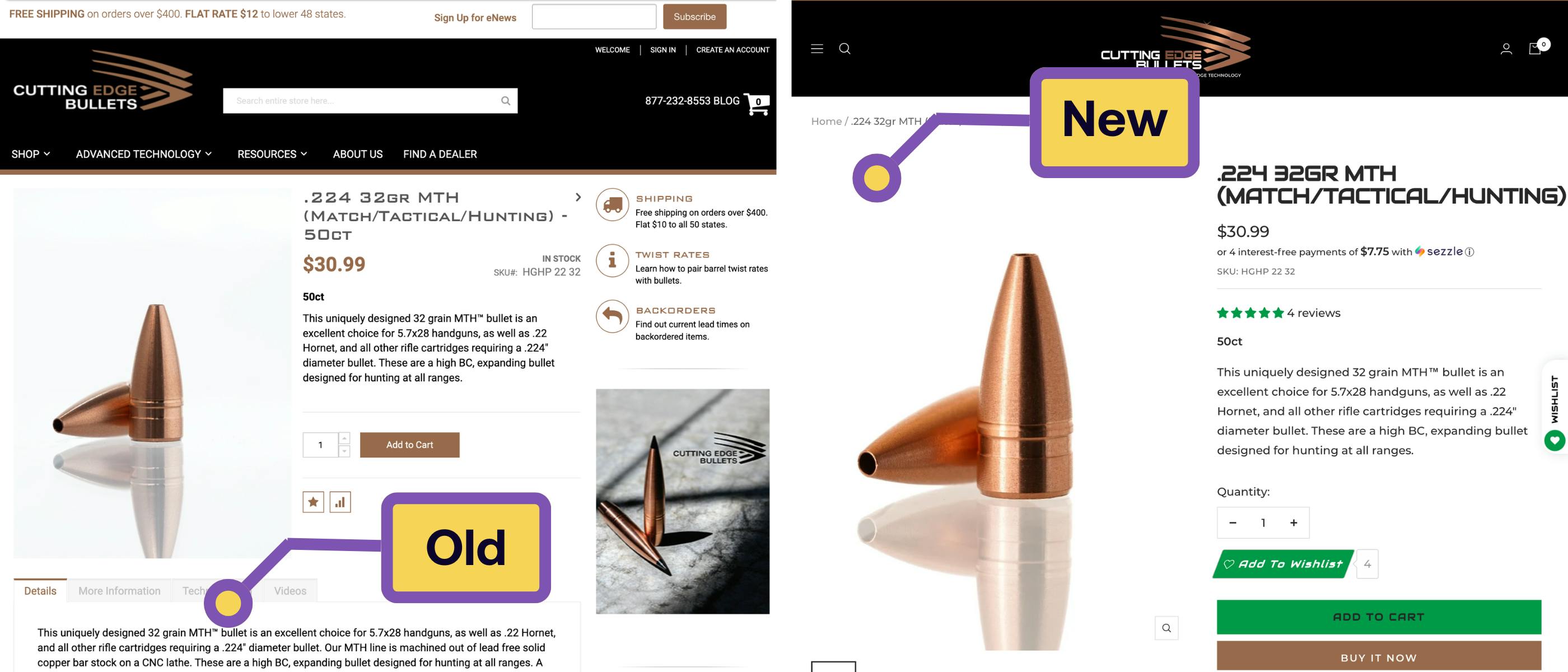The image size is (1568, 672).
Task: Click the old site shopping cart icon
Action: (757, 104)
